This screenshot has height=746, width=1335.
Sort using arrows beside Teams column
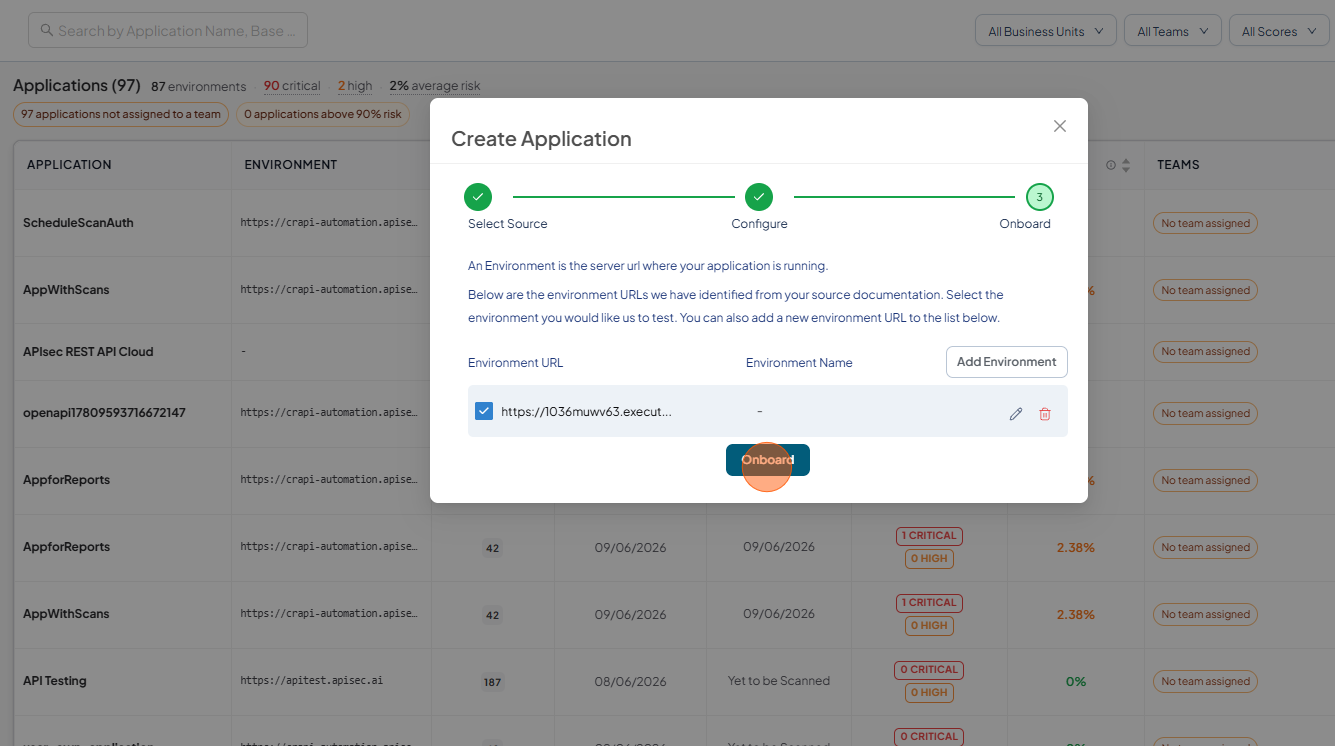(x=1126, y=165)
